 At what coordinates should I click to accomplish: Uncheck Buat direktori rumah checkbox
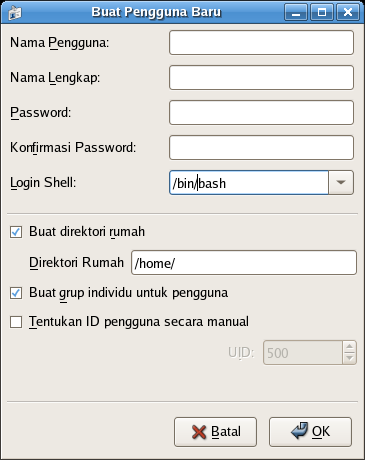16,232
